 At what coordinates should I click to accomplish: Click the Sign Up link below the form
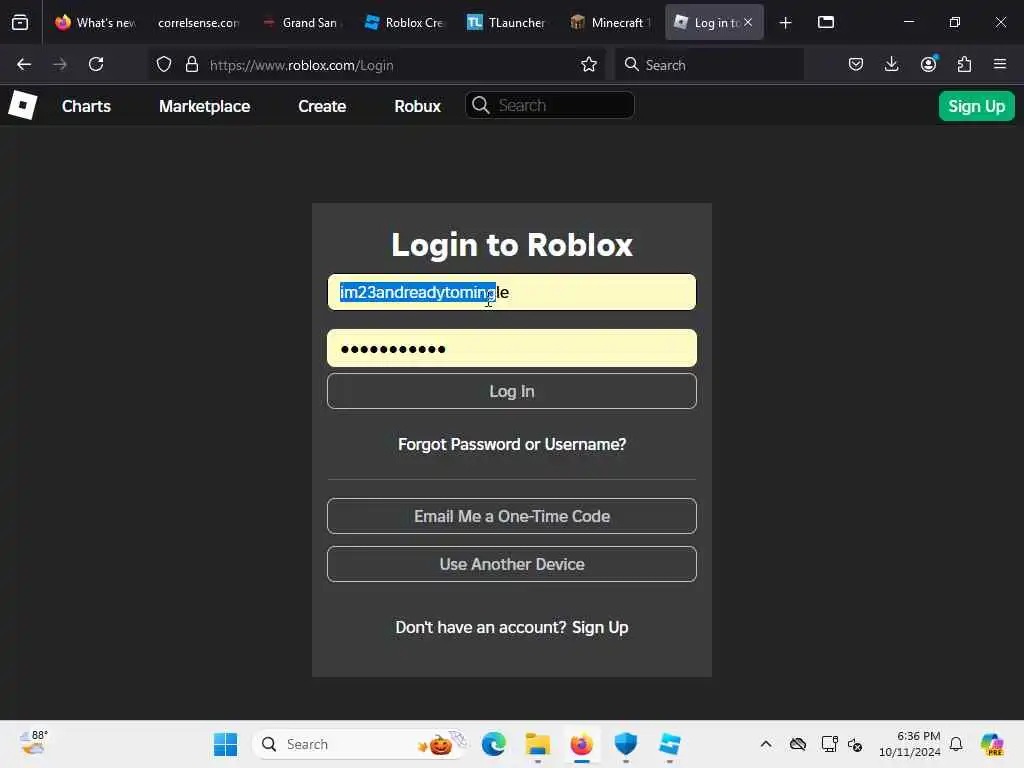(x=600, y=627)
